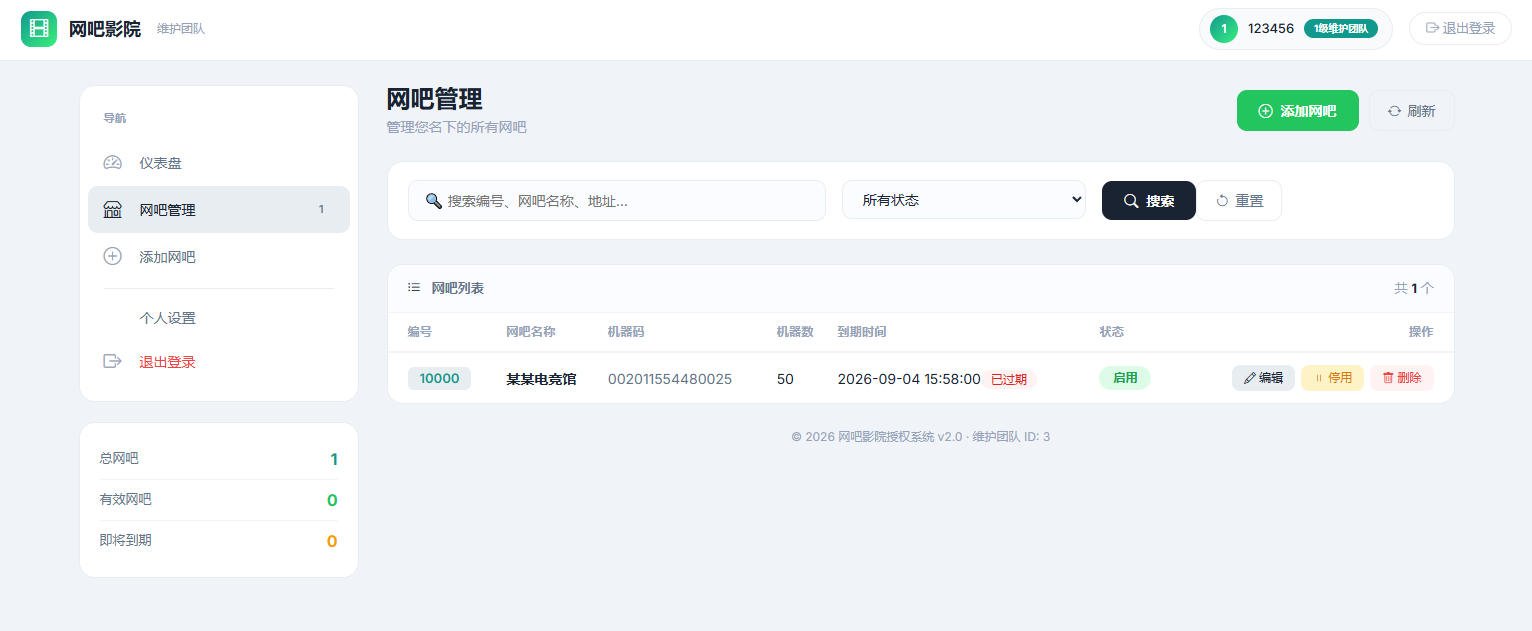The image size is (1532, 631).
Task: Click the username 123456
Action: pos(1271,29)
